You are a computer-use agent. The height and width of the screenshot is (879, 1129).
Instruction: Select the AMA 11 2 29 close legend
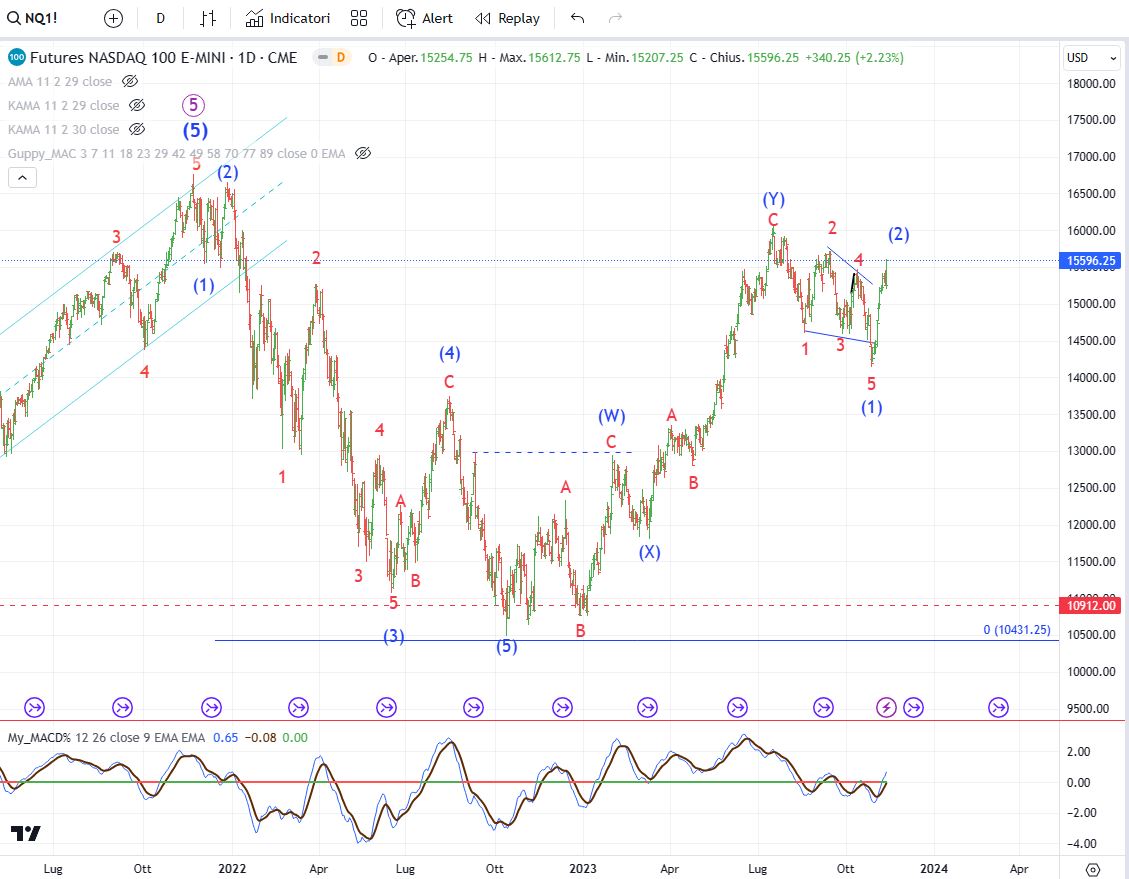click(x=60, y=81)
